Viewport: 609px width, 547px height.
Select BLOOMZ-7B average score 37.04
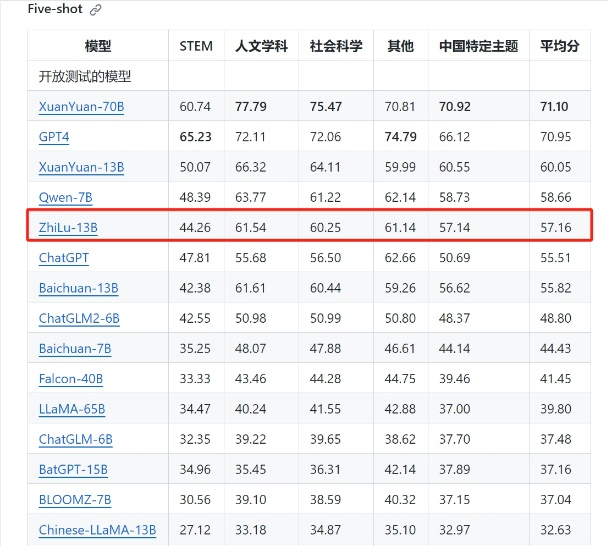[x=556, y=500]
